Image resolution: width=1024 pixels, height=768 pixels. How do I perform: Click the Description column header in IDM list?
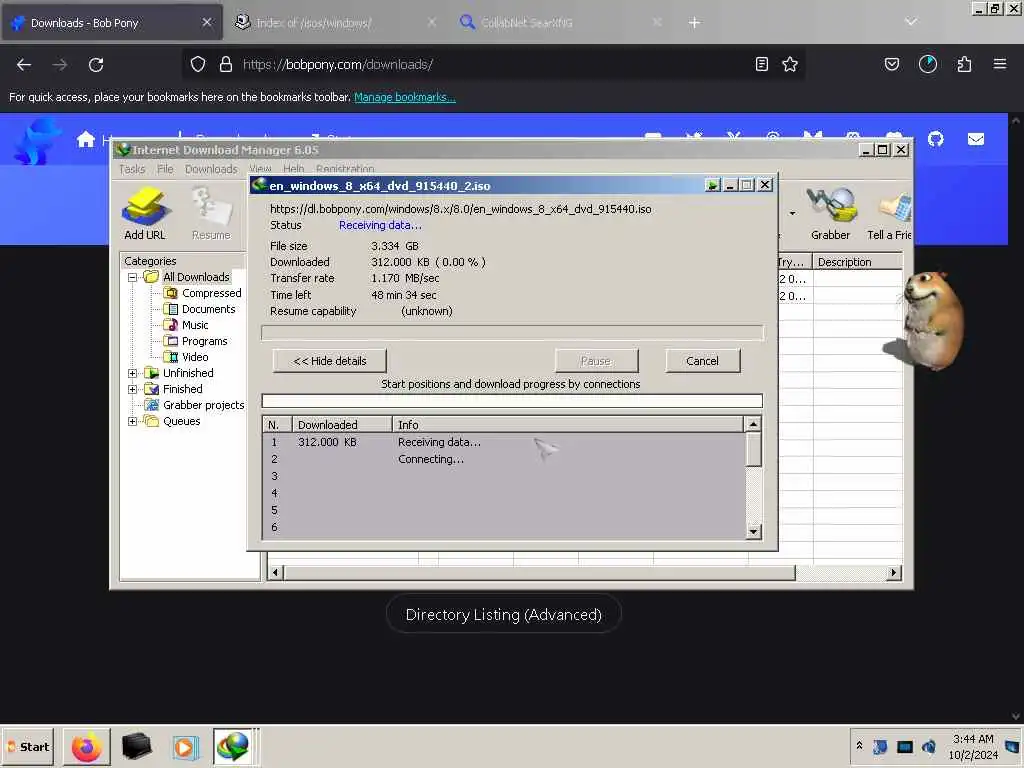point(858,262)
